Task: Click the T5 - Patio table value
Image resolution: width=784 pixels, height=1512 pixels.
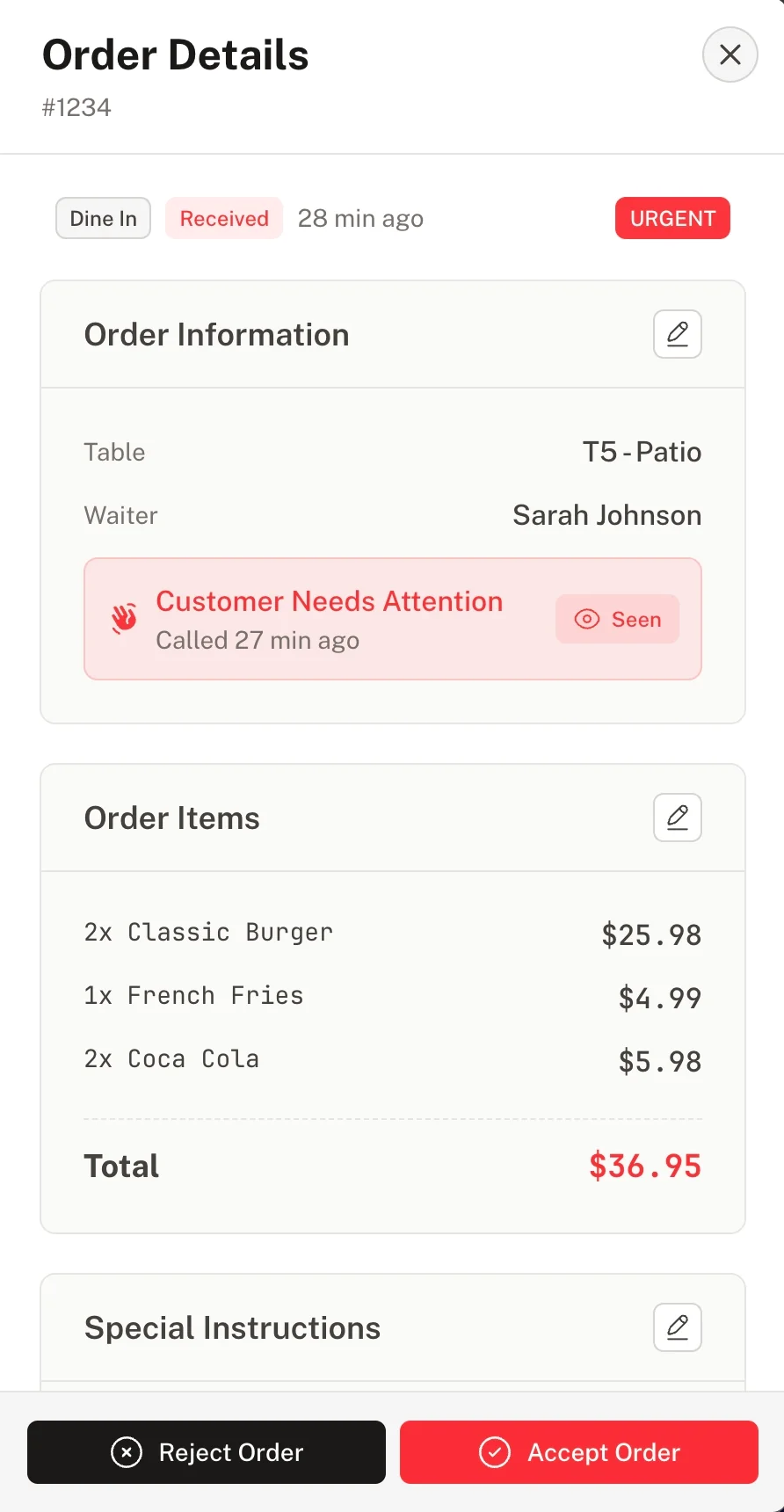Action: click(642, 452)
